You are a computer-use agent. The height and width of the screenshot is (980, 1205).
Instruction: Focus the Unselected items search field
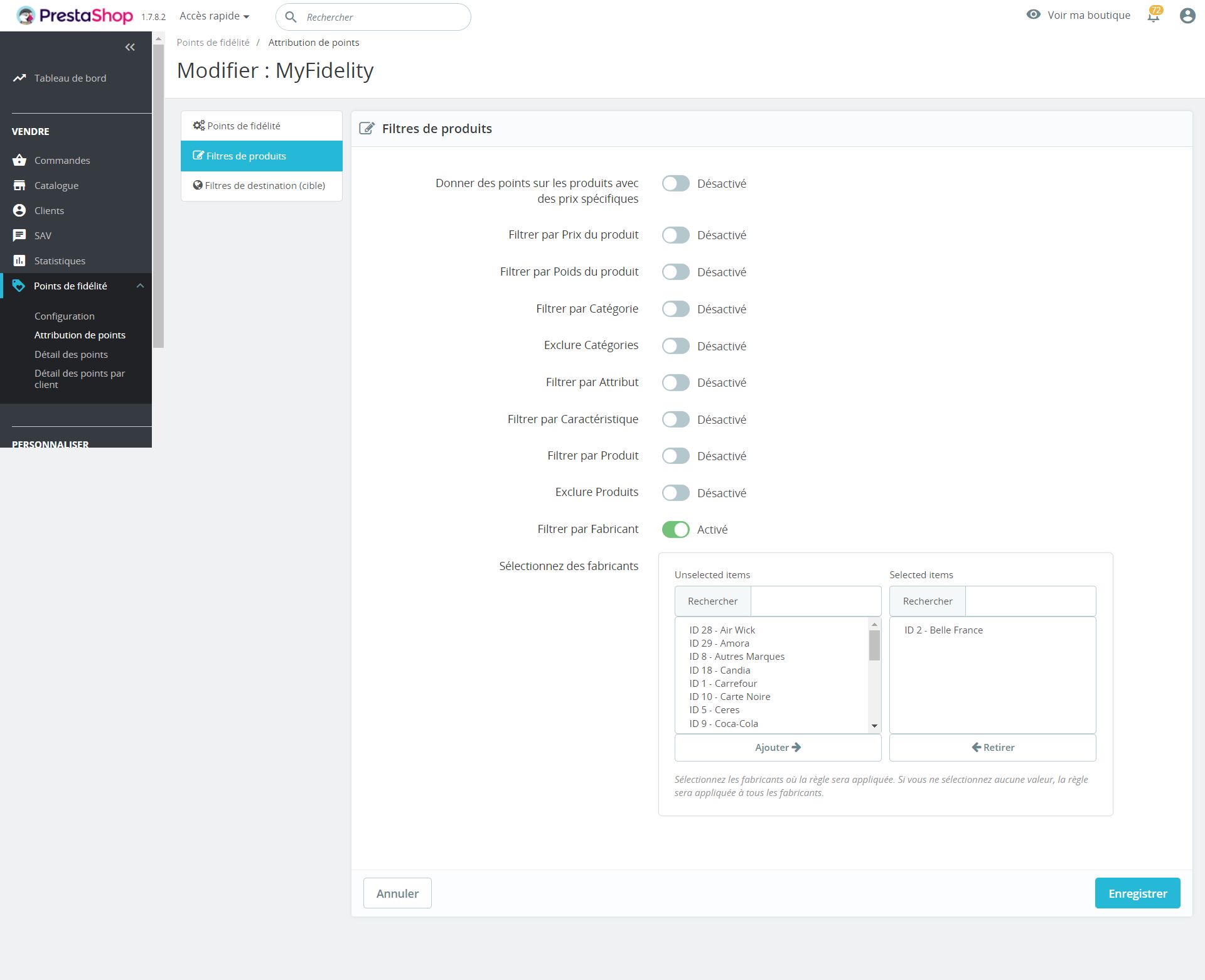[x=815, y=601]
